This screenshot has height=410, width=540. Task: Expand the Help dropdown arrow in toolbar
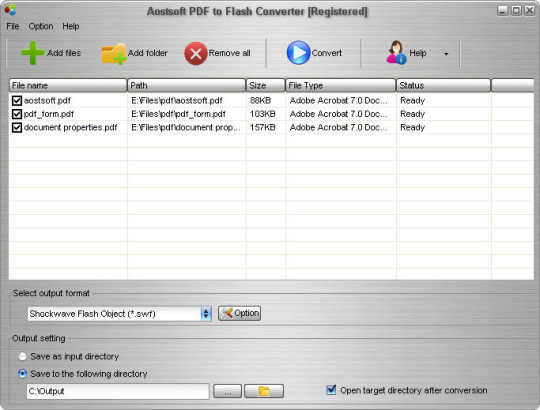point(446,54)
